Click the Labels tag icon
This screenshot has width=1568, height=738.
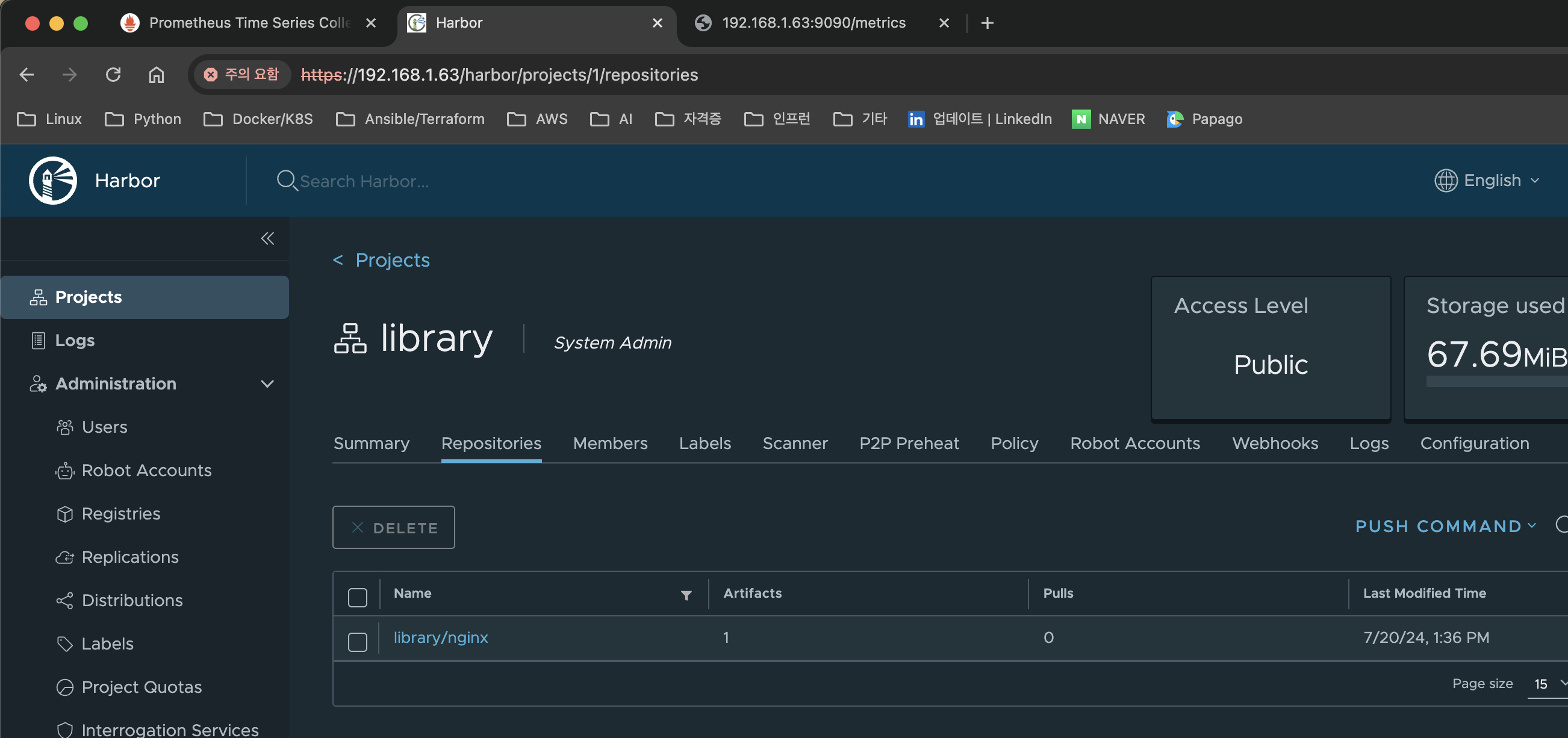64,643
